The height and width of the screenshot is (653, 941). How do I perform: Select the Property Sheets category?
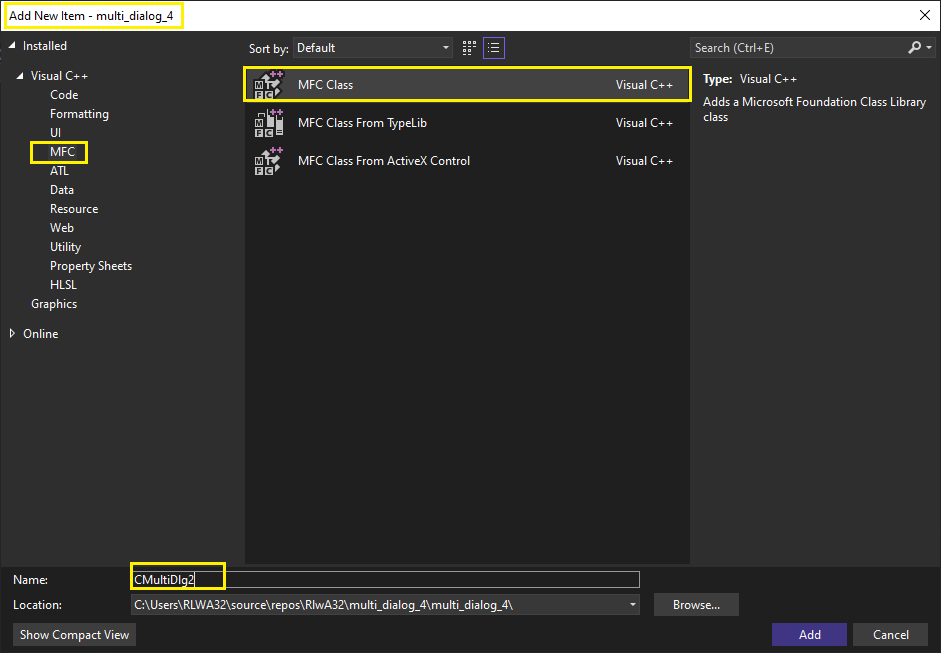(x=91, y=266)
